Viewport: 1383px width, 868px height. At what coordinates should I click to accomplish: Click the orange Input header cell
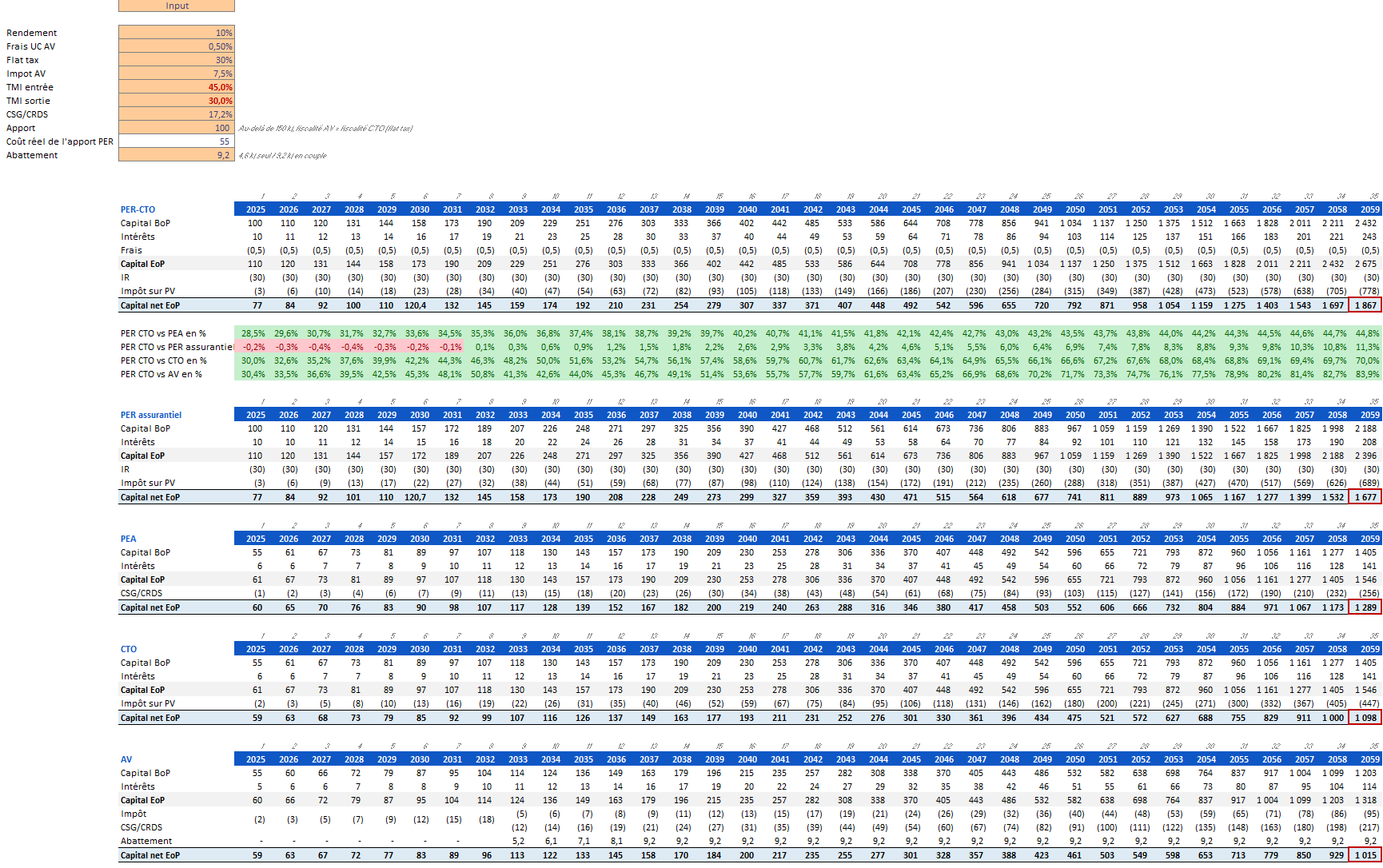177,6
